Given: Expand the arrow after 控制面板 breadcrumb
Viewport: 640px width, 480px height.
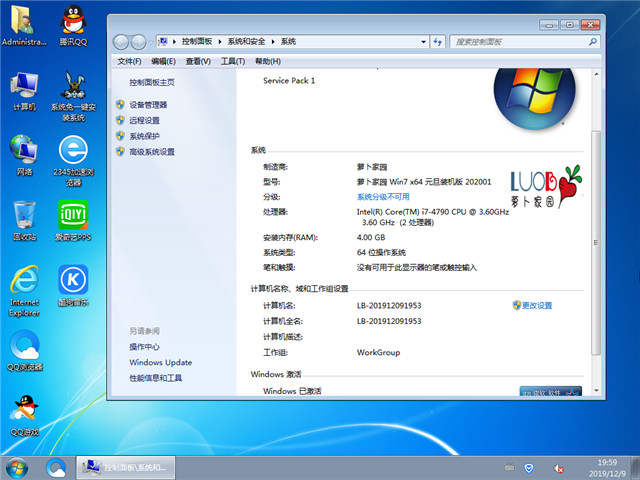Looking at the screenshot, I should (x=220, y=42).
